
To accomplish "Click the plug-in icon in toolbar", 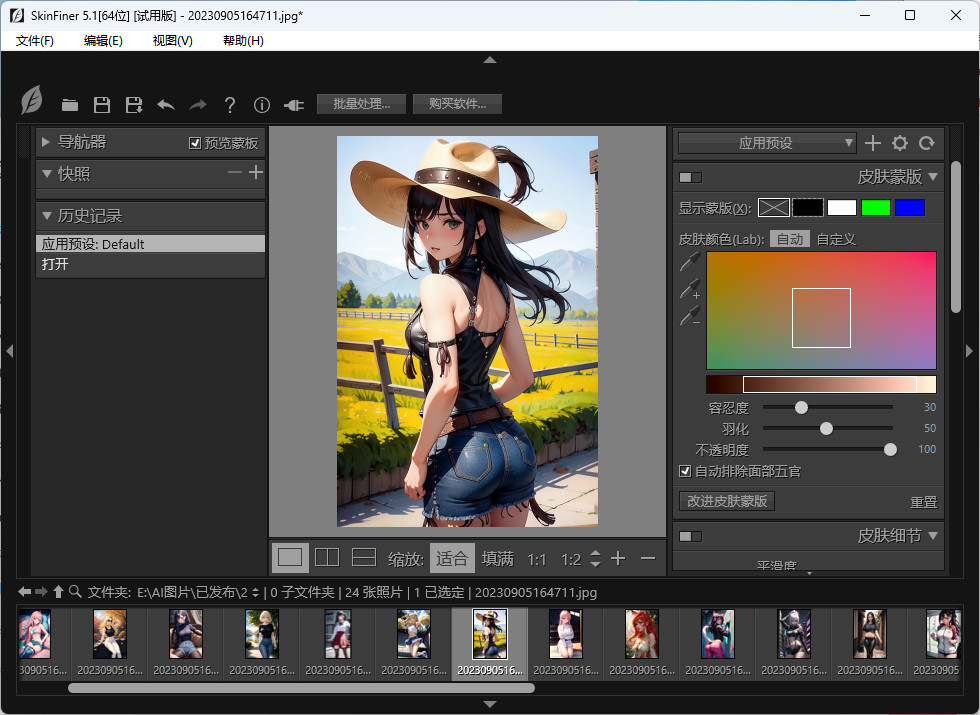I will click(294, 105).
